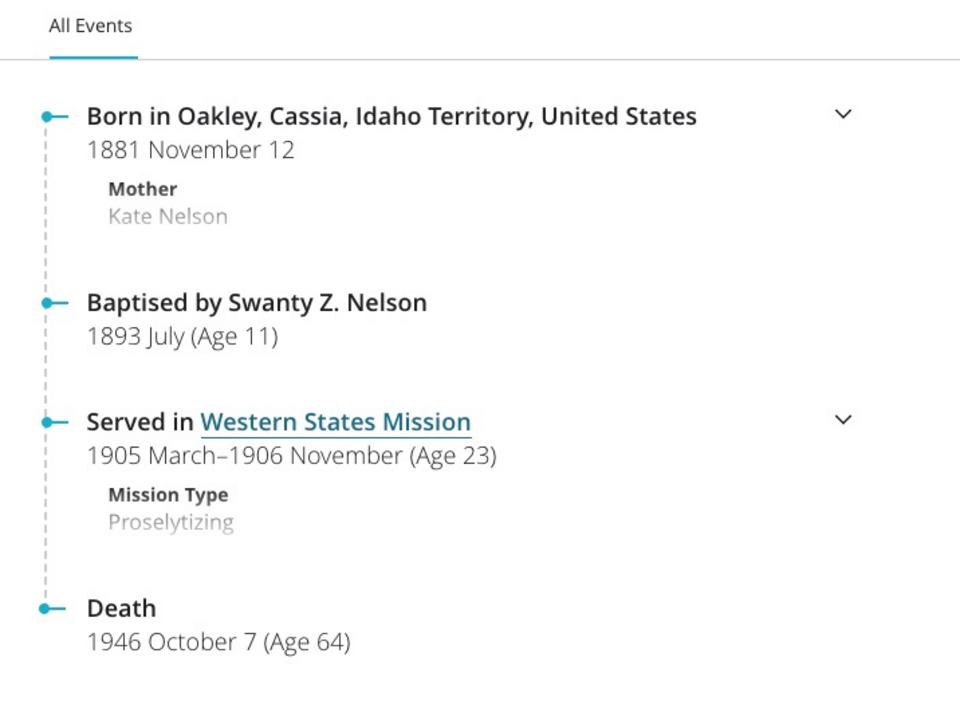Open the All Events tab

click(x=91, y=26)
